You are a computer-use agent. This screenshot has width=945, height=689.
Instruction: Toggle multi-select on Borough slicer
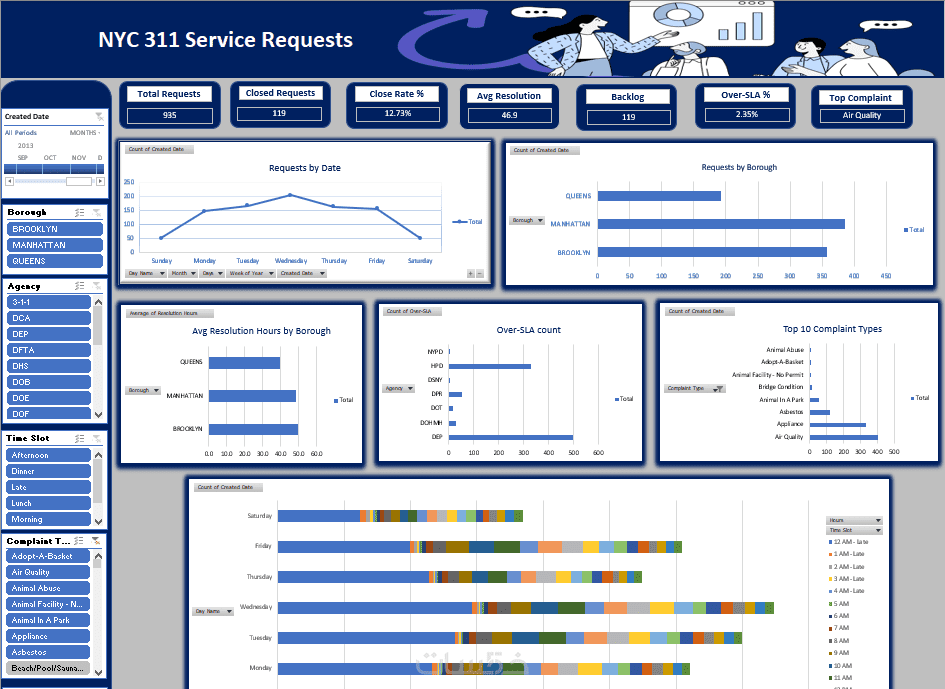point(80,212)
